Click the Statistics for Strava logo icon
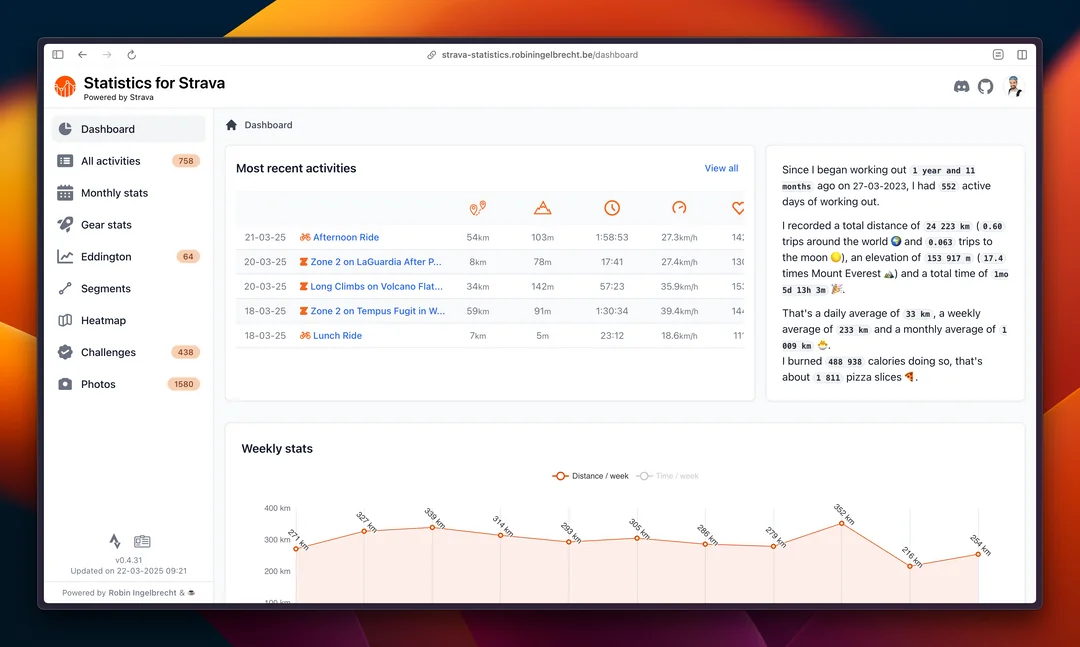This screenshot has width=1080, height=647. 65,87
